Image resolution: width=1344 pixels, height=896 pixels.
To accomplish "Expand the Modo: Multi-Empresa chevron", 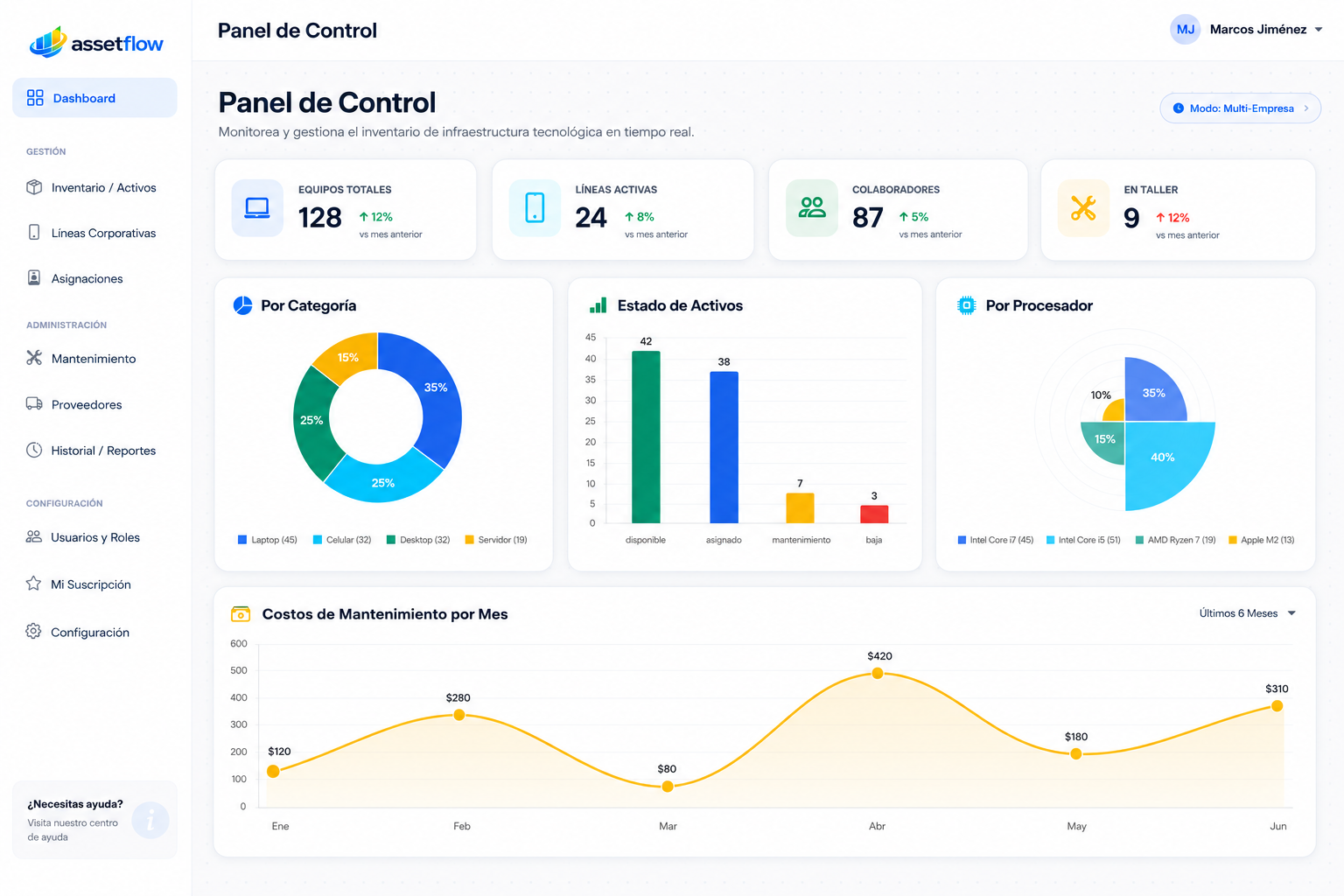I will [x=1306, y=108].
